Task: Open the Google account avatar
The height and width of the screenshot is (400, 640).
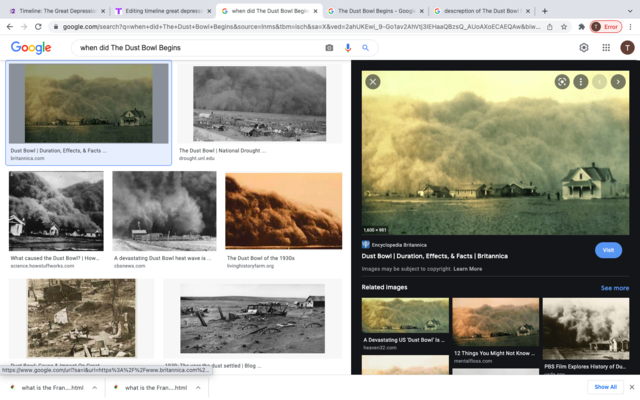Action: (x=627, y=48)
